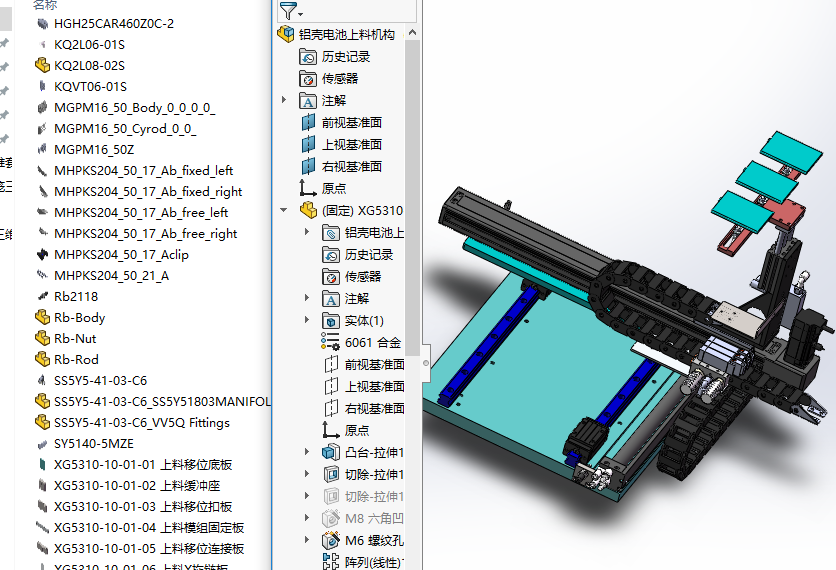Viewport: 836px width, 570px height.
Task: Select the part-level 右视基准面 tree row
Action: pos(364,408)
